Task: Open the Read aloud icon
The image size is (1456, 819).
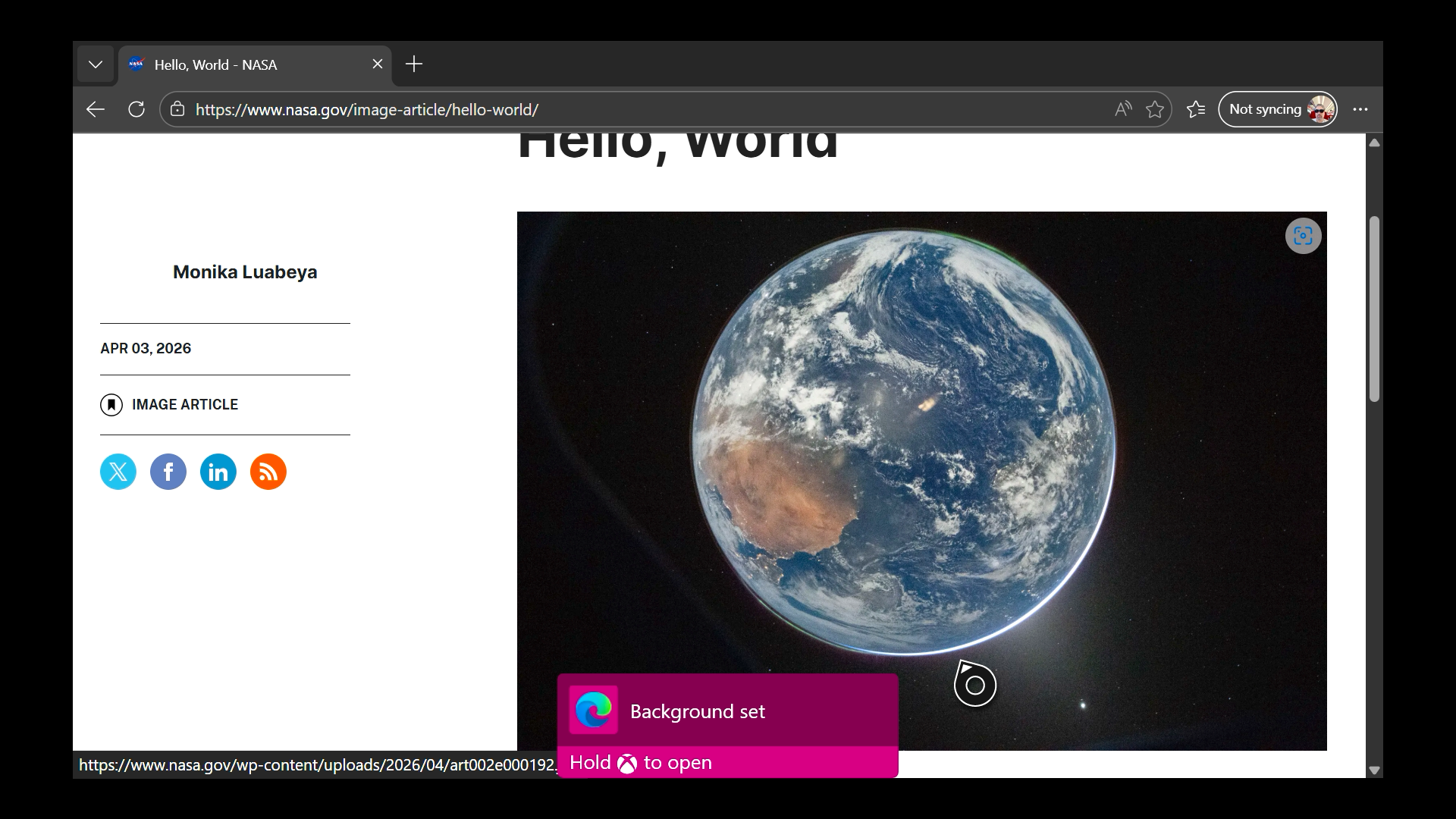Action: pos(1123,109)
